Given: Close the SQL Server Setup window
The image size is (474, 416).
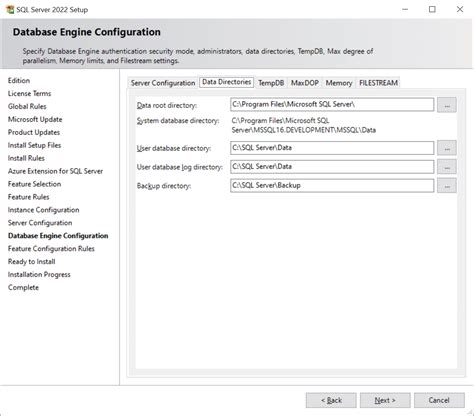Looking at the screenshot, I should [x=460, y=9].
